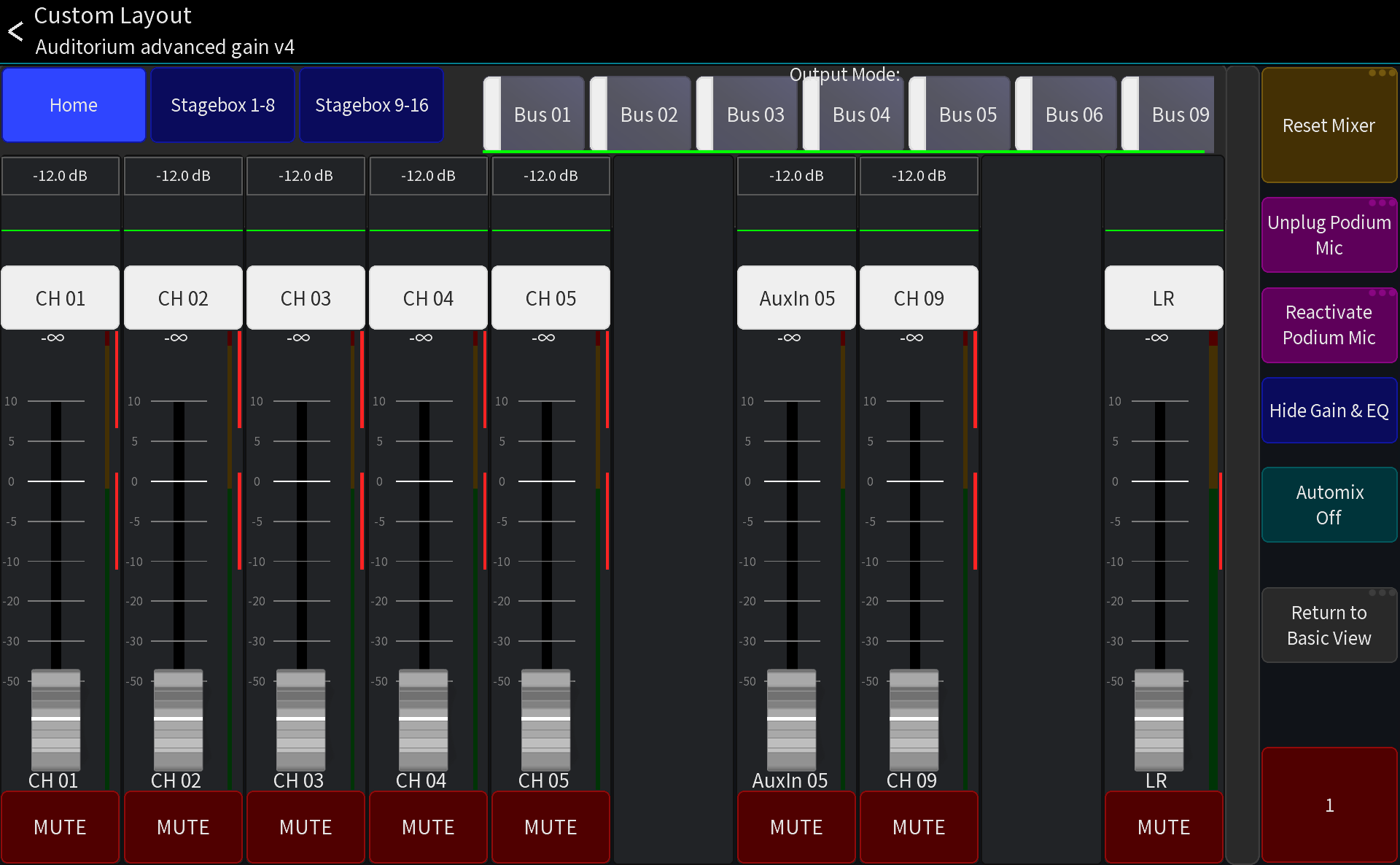The width and height of the screenshot is (1400, 865).
Task: Navigate back using the top-left arrow
Action: point(15,31)
